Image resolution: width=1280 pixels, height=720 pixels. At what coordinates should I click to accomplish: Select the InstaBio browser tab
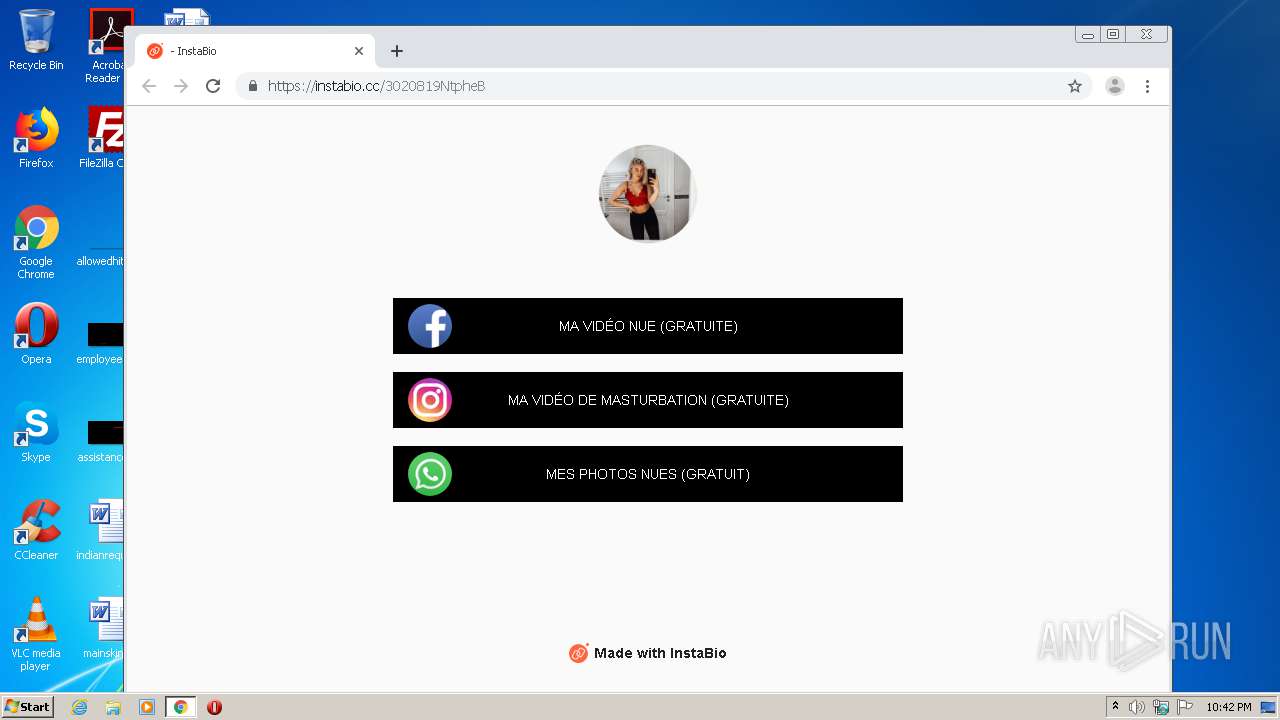tap(256, 51)
